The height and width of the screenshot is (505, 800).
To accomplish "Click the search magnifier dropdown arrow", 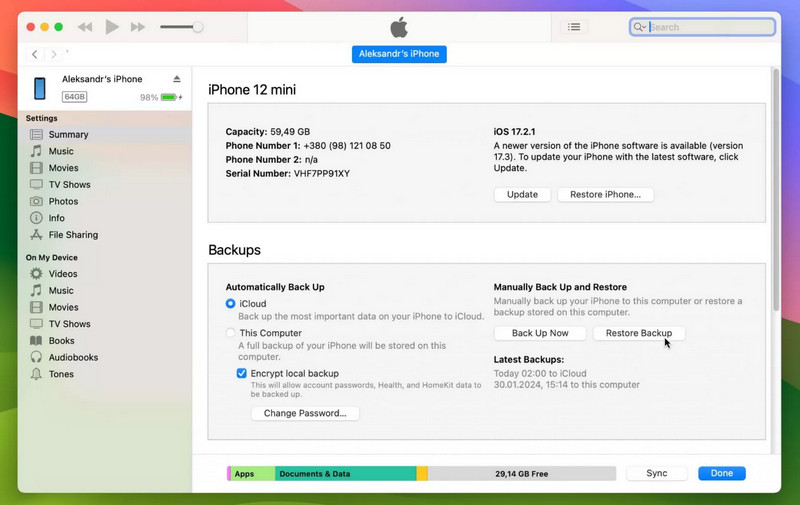I will click(640, 28).
